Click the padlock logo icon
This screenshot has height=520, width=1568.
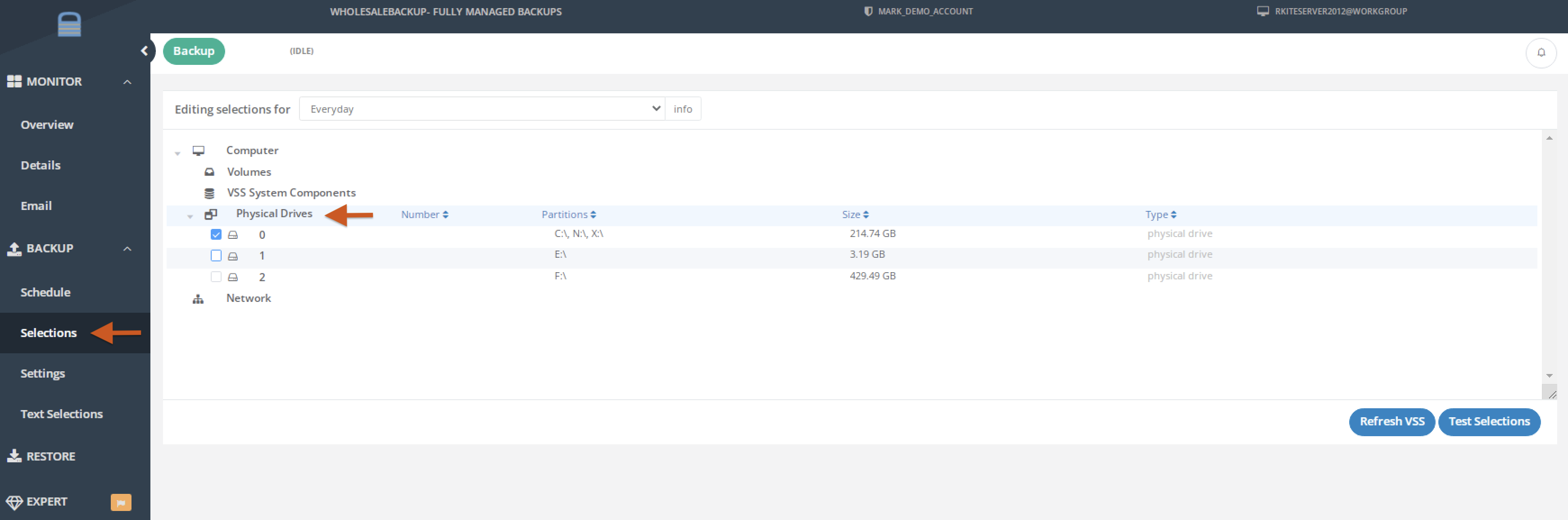tap(69, 24)
